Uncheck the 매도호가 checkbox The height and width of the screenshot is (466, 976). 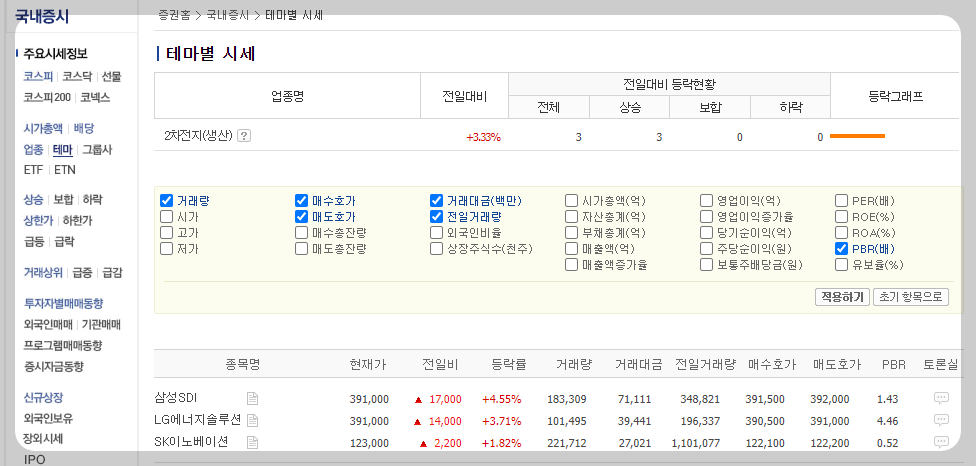click(x=301, y=217)
